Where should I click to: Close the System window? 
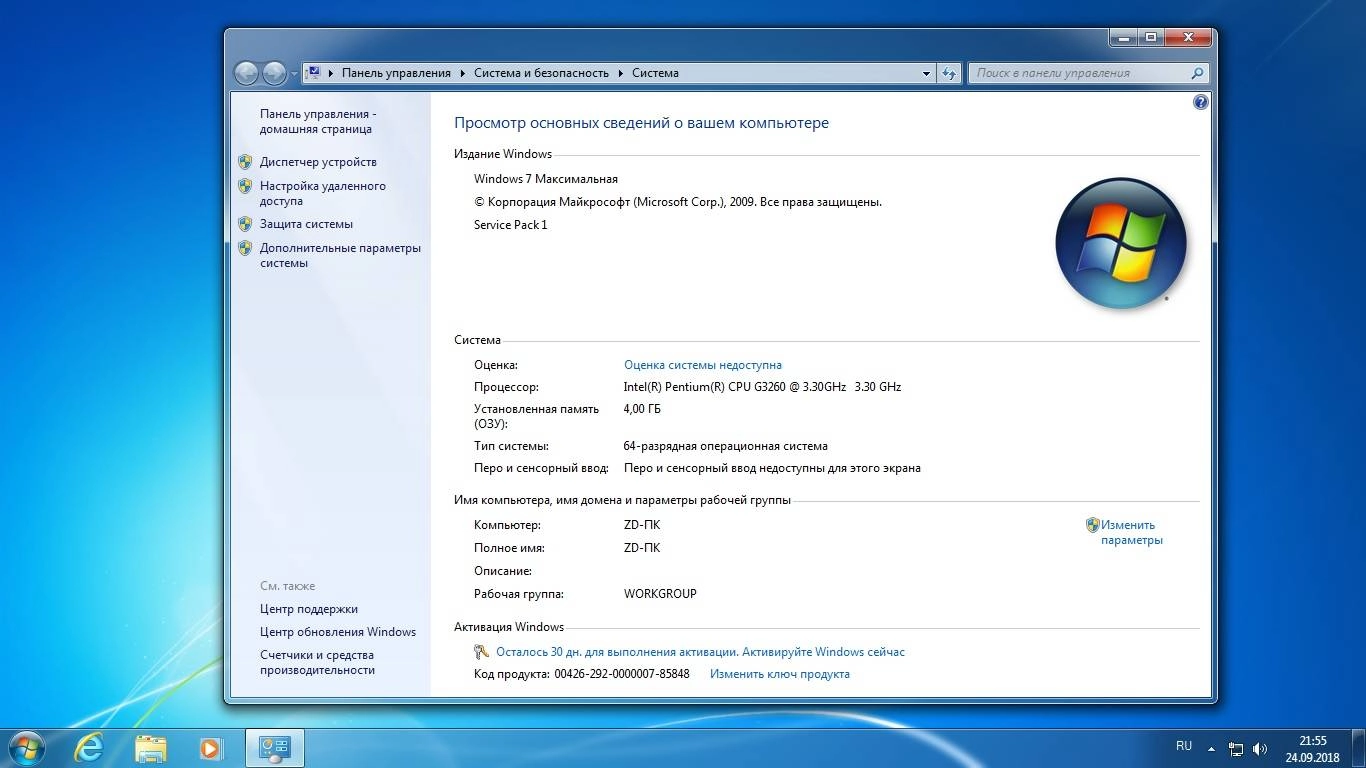point(1188,38)
